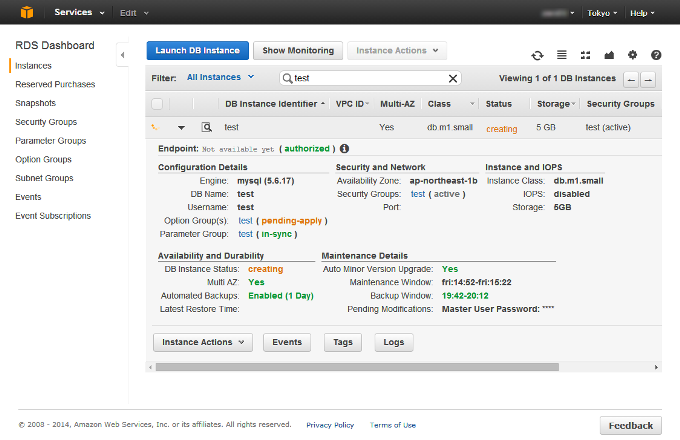Click the Show Monitoring button

click(298, 51)
